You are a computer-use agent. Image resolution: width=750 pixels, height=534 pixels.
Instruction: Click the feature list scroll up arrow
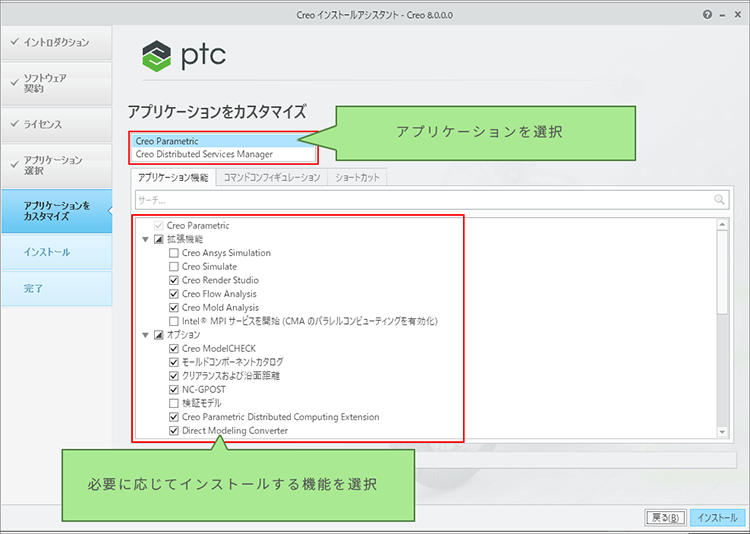click(722, 225)
